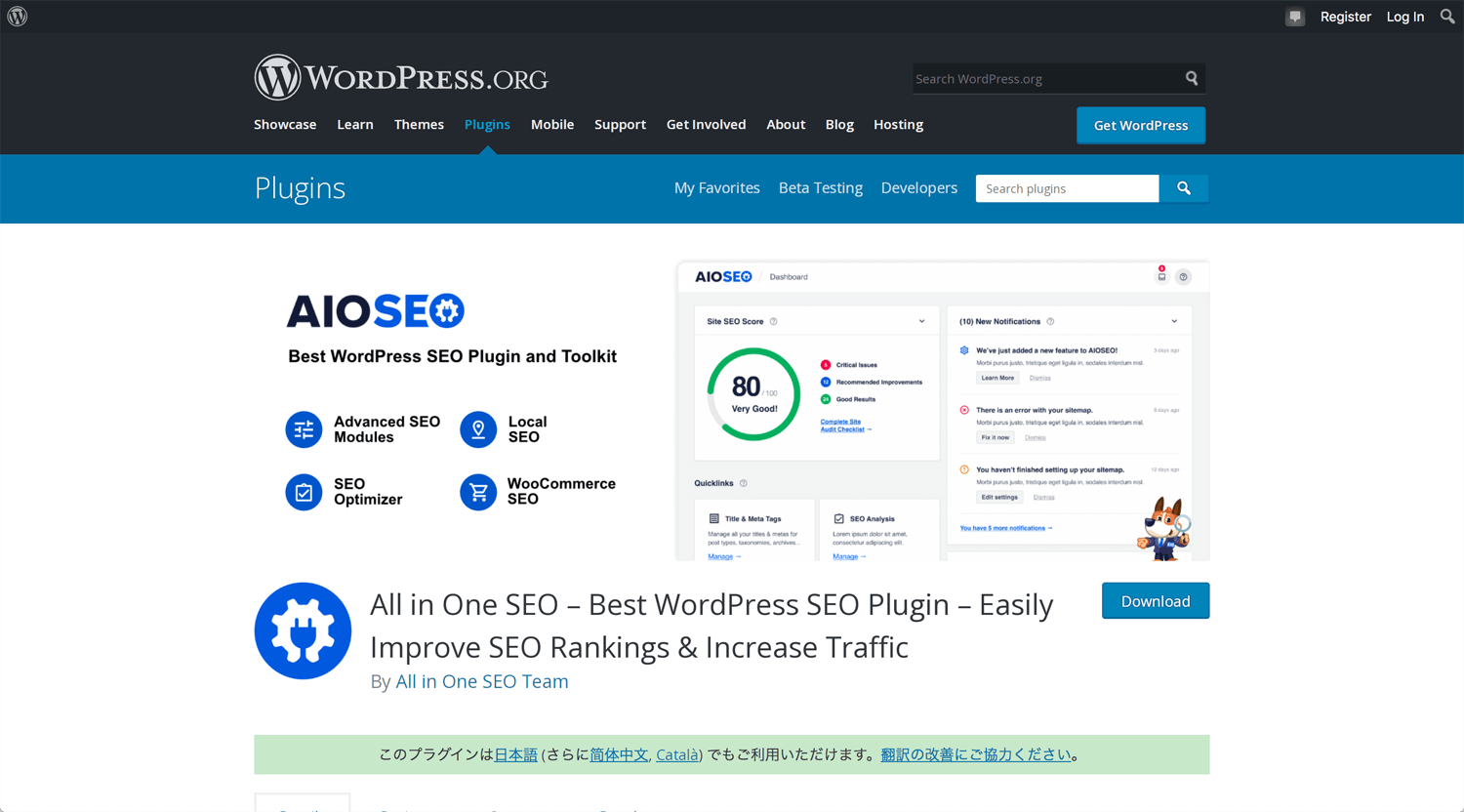Image resolution: width=1464 pixels, height=812 pixels.
Task: Click the top admin bar search icon
Action: (1447, 16)
